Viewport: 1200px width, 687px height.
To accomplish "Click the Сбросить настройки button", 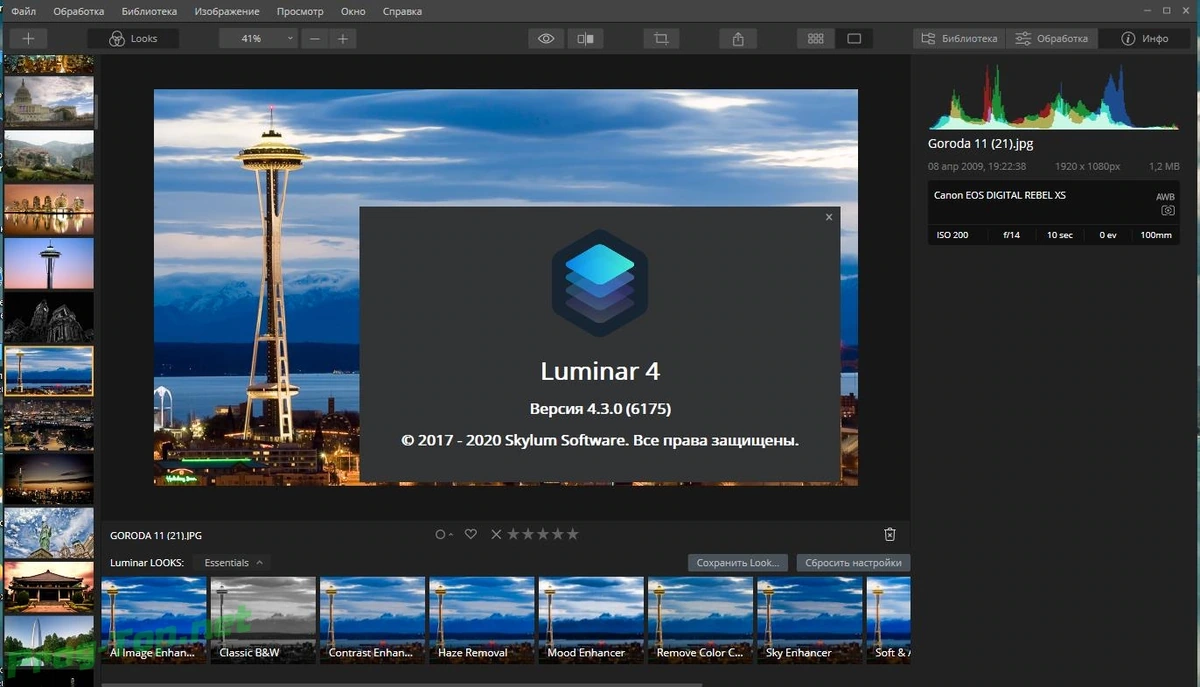I will point(853,562).
